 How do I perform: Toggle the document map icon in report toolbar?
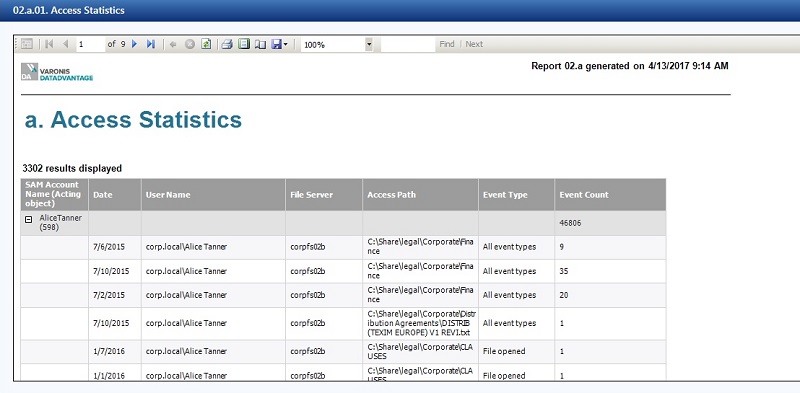[x=27, y=44]
